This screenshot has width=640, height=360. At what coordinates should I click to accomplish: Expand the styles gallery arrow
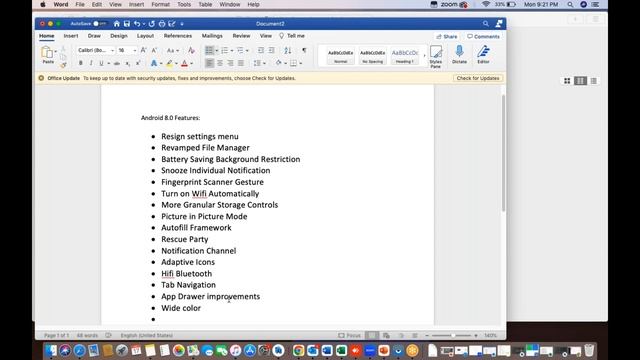click(x=424, y=56)
